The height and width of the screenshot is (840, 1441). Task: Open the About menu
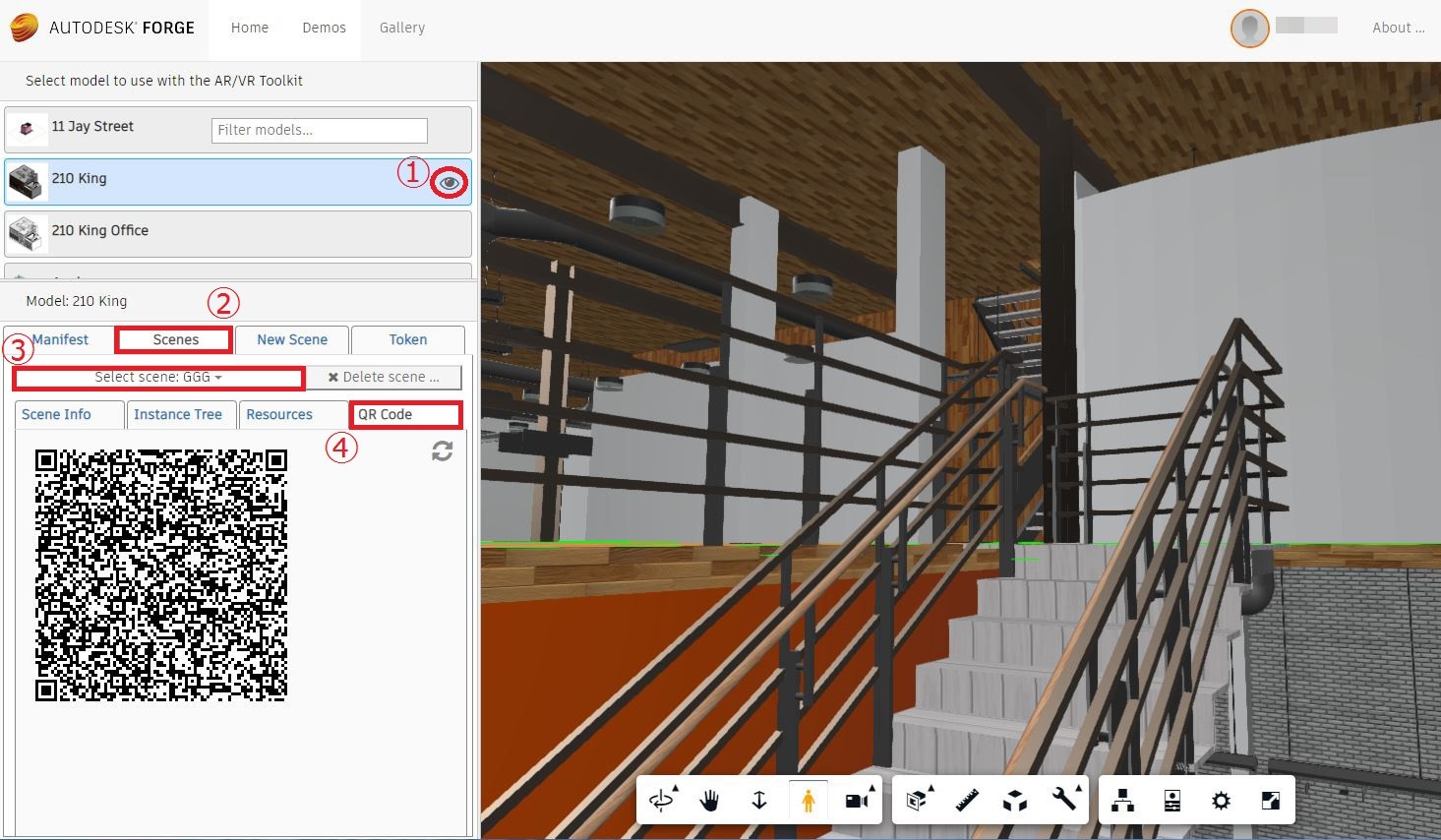pyautogui.click(x=1398, y=28)
